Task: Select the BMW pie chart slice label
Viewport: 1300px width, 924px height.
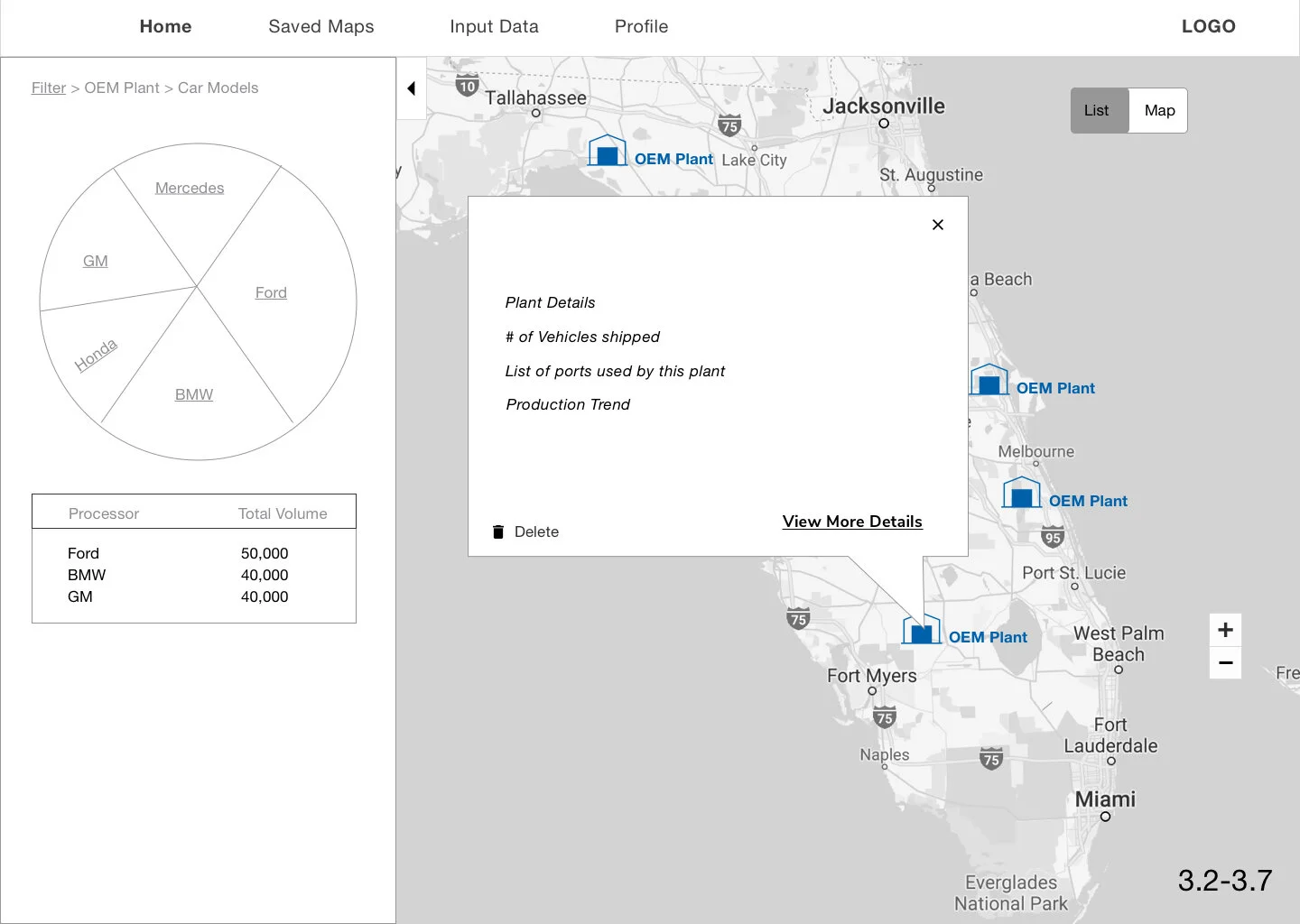Action: coord(194,394)
